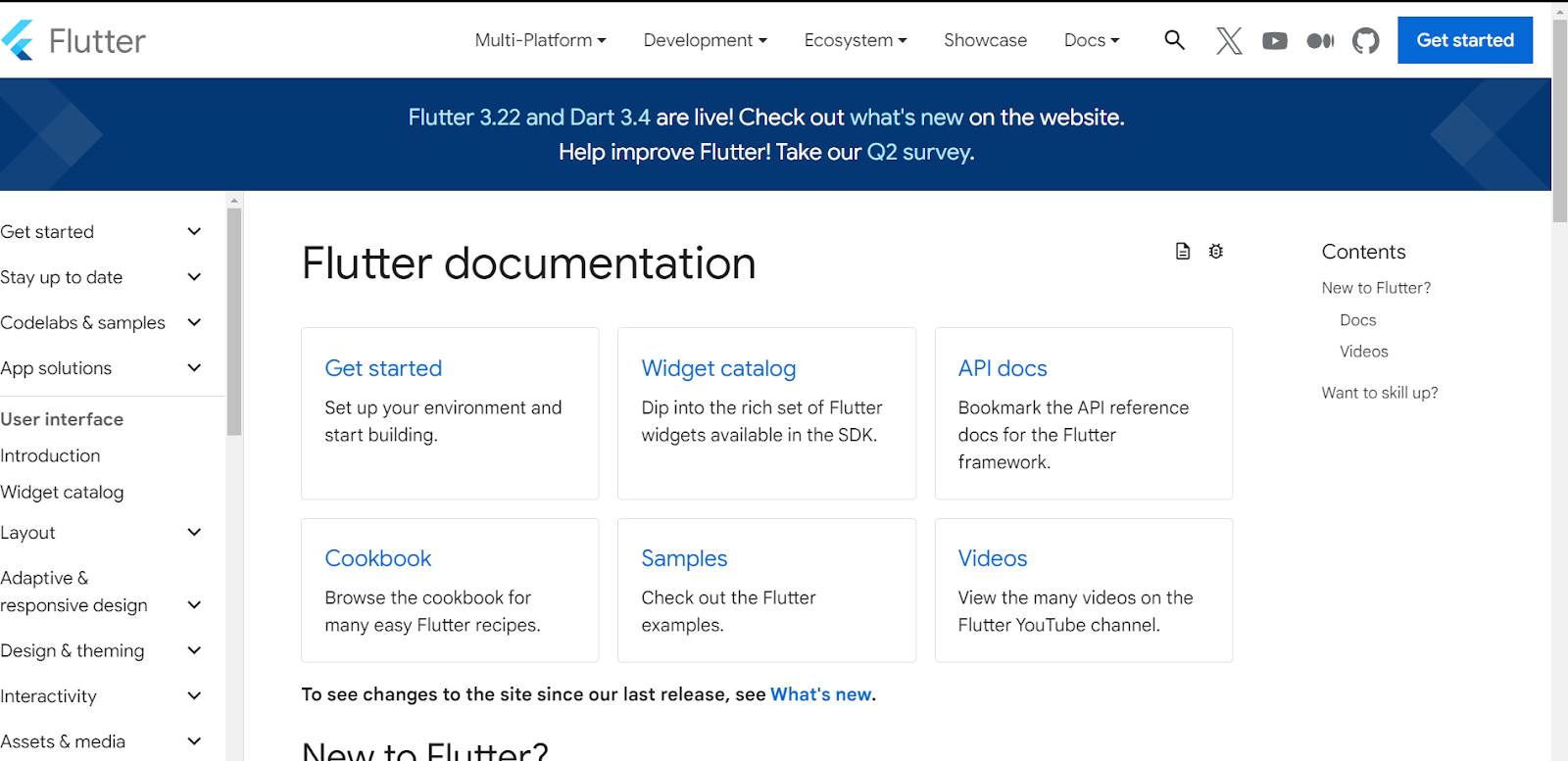Click the sidebar scrollbar thumb
The image size is (1568, 761).
point(233,321)
